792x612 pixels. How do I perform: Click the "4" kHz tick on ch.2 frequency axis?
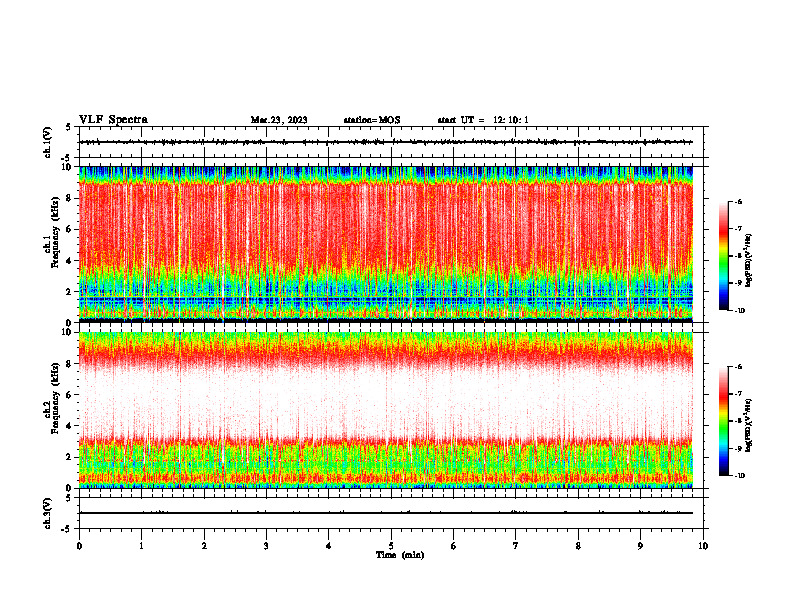pos(70,426)
